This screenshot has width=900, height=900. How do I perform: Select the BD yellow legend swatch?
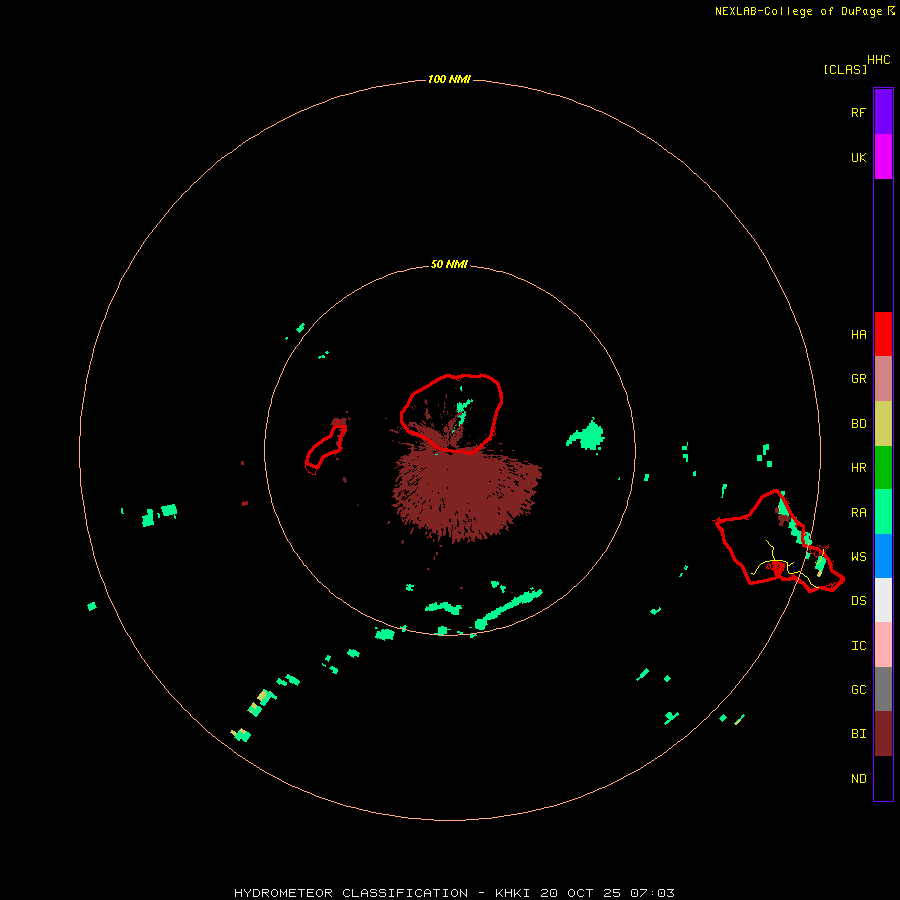pyautogui.click(x=883, y=424)
